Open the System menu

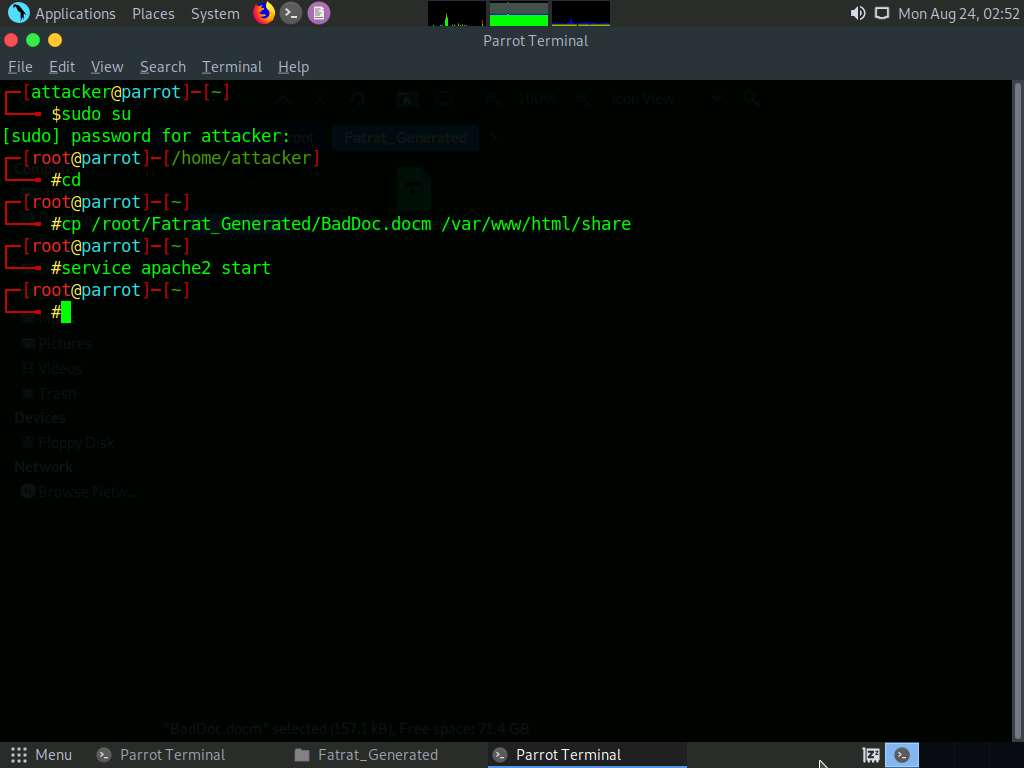[x=215, y=13]
